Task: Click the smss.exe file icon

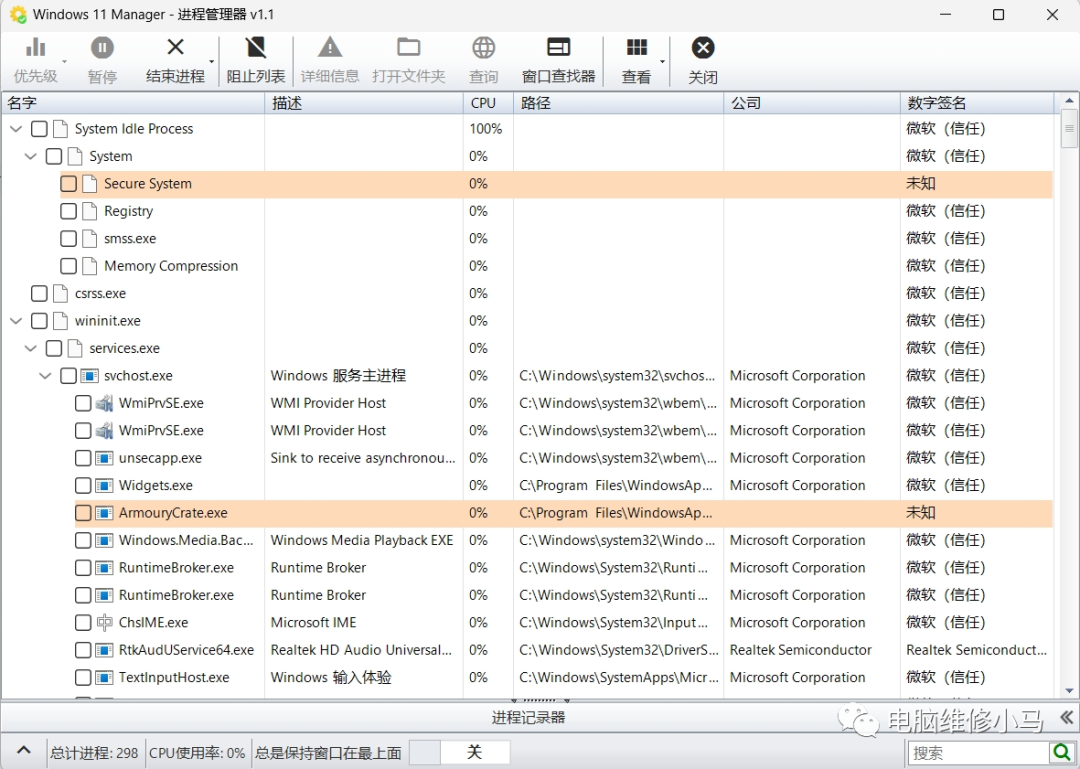Action: tap(90, 238)
